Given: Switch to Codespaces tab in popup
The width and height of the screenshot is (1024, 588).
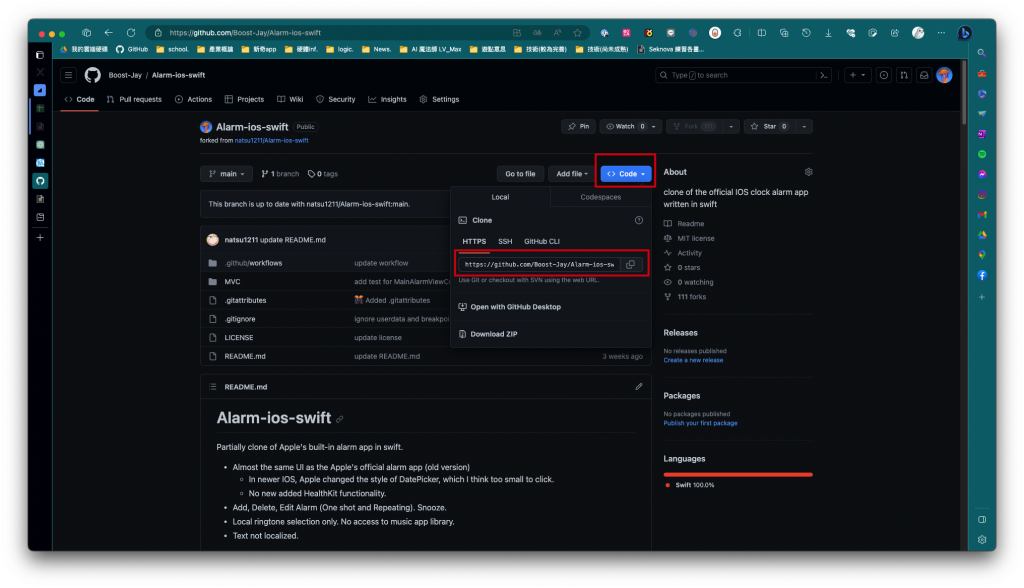Looking at the screenshot, I should pyautogui.click(x=601, y=197).
